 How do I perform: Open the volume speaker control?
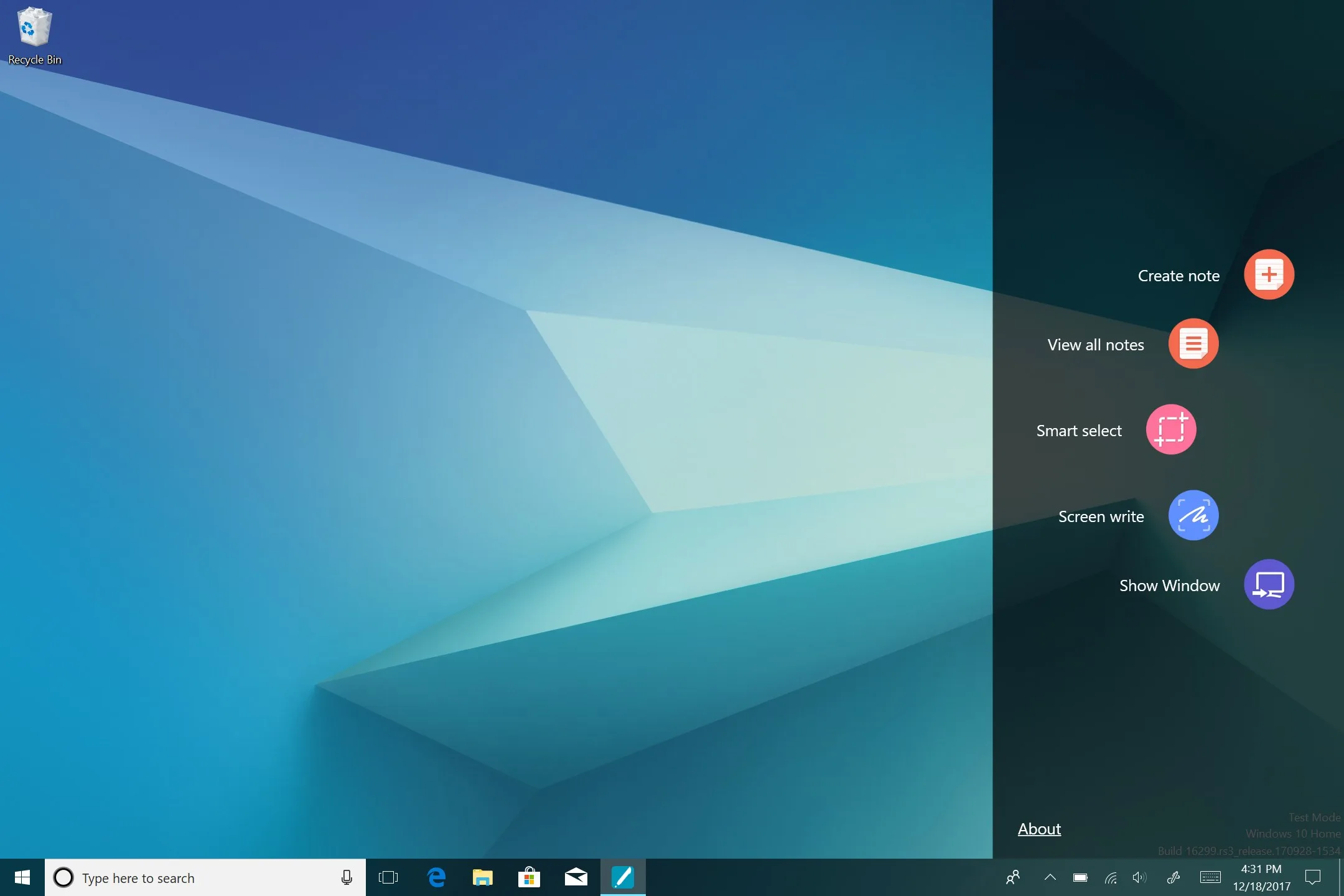(x=1140, y=877)
